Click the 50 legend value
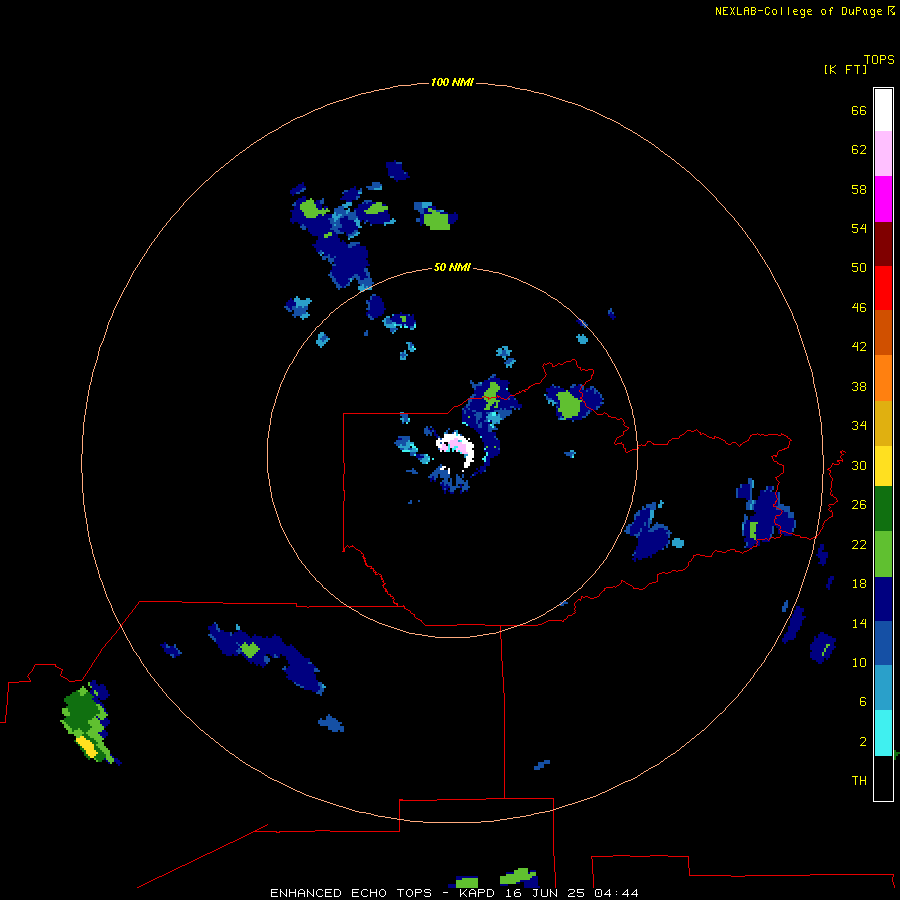900x900 pixels. (859, 268)
